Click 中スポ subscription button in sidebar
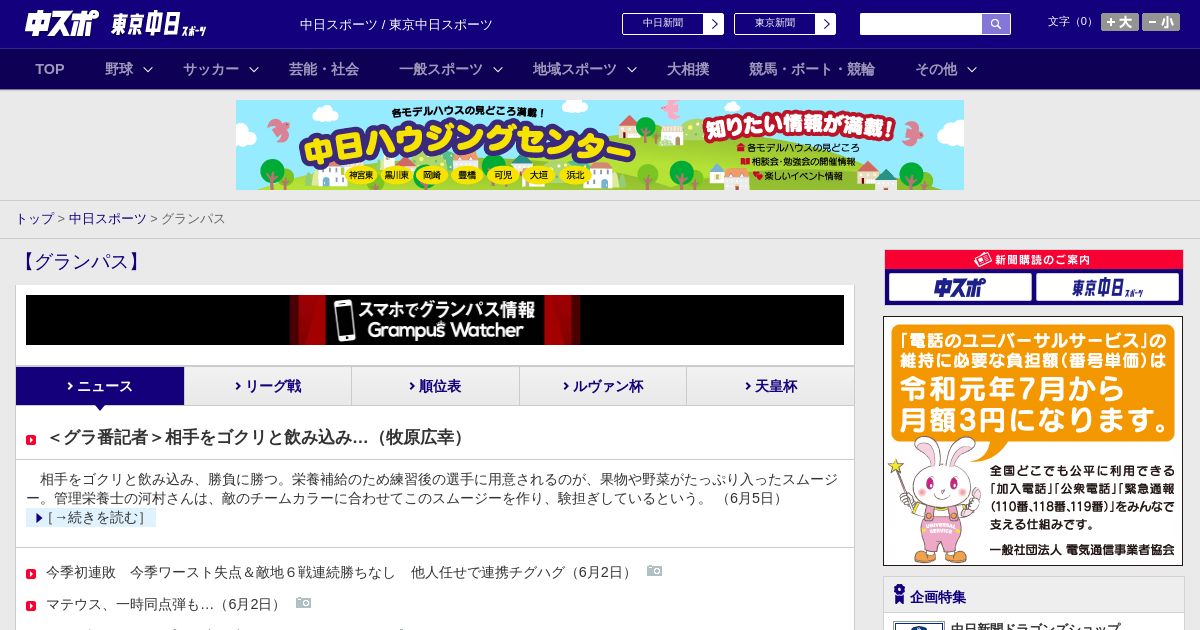This screenshot has width=1200, height=630. 960,287
